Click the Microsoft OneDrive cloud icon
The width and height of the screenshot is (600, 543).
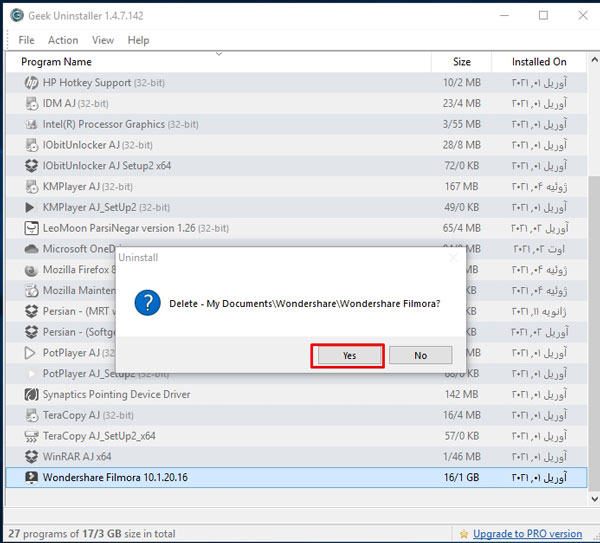click(x=31, y=249)
